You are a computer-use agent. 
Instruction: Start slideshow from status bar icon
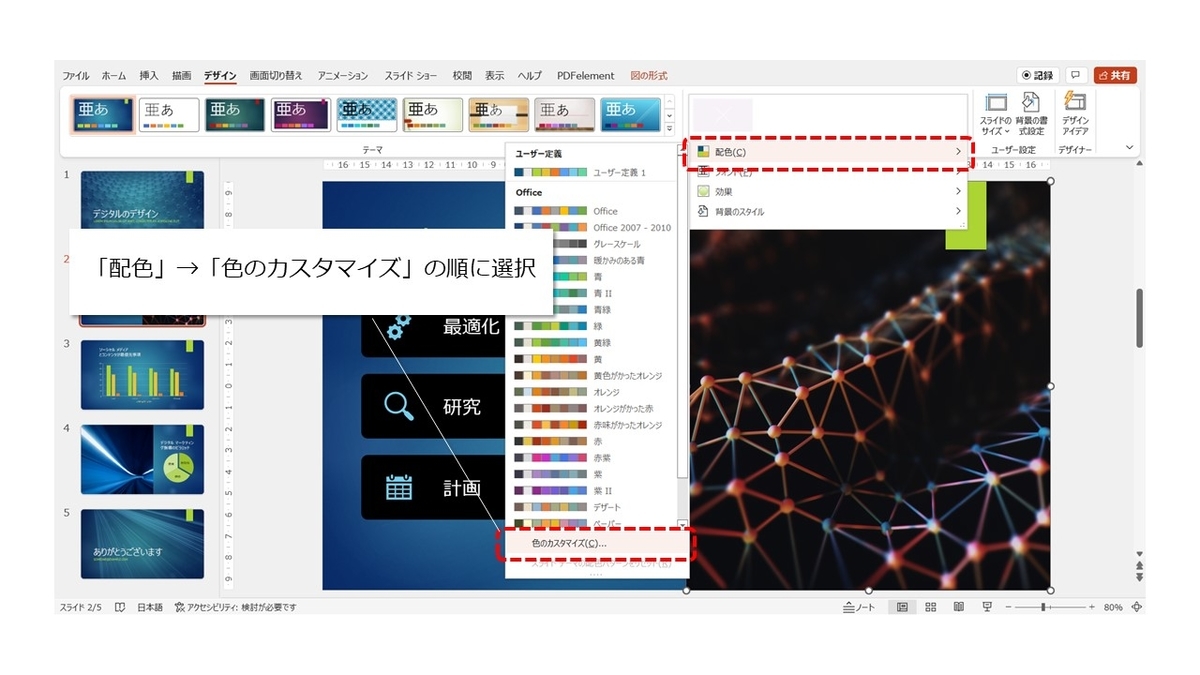987,607
